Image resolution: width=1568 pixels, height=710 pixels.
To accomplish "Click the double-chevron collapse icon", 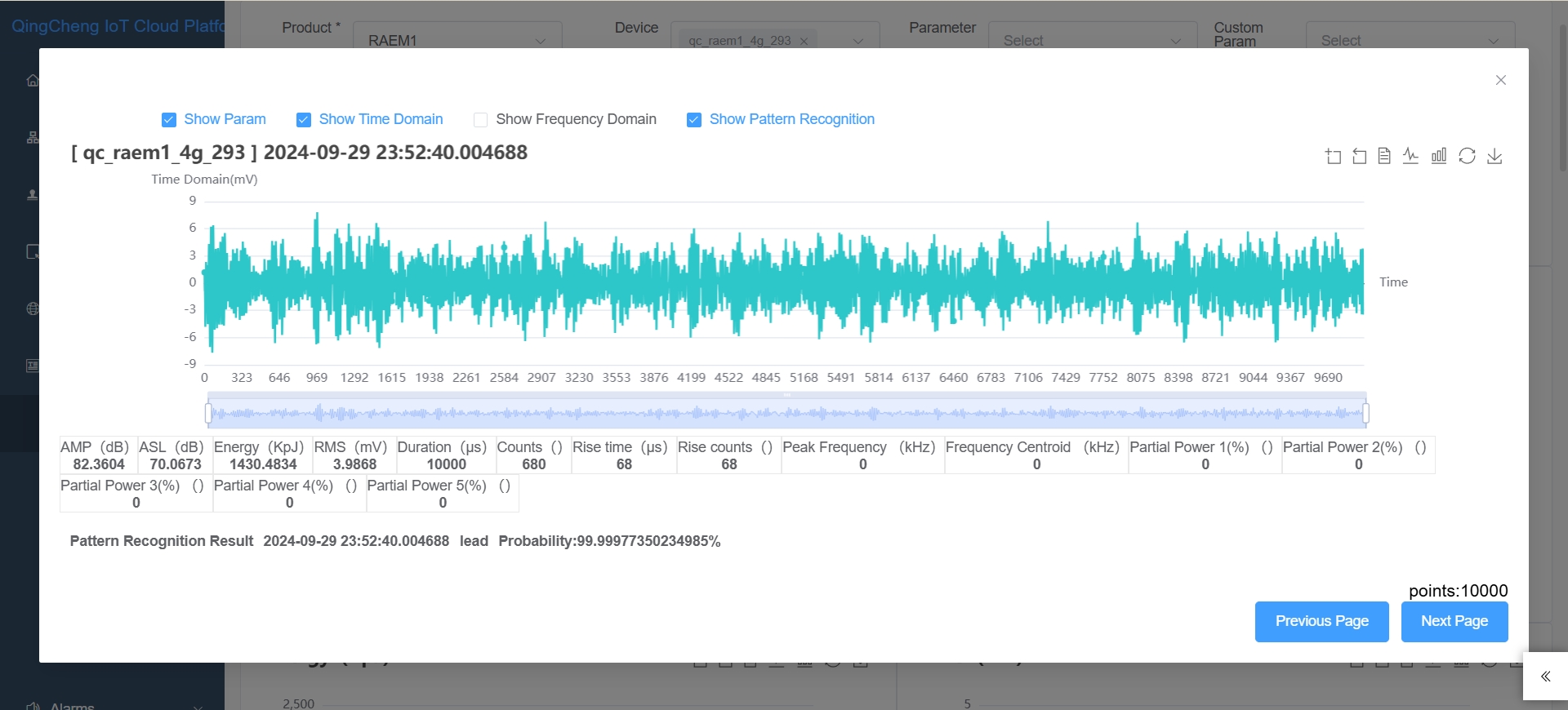I will 1545,677.
